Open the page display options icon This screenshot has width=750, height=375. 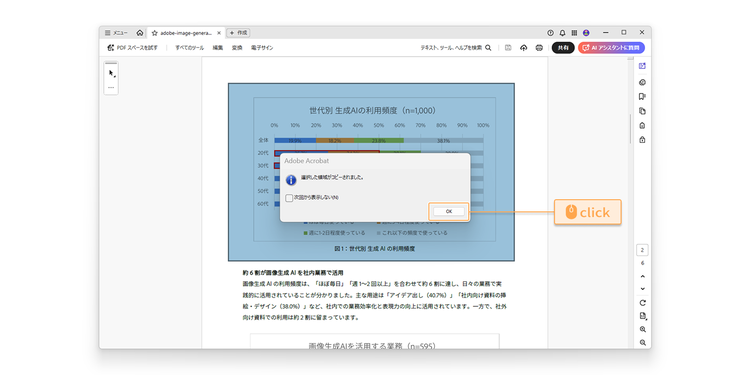click(x=643, y=316)
